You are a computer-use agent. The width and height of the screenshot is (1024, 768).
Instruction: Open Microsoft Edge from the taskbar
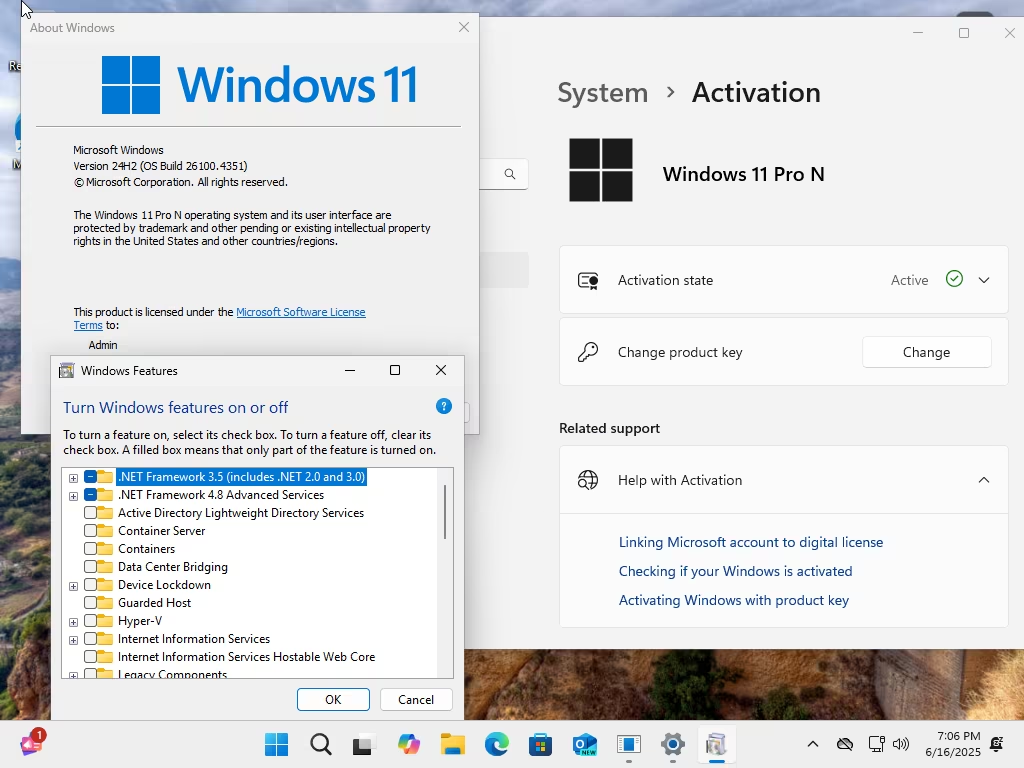point(496,744)
